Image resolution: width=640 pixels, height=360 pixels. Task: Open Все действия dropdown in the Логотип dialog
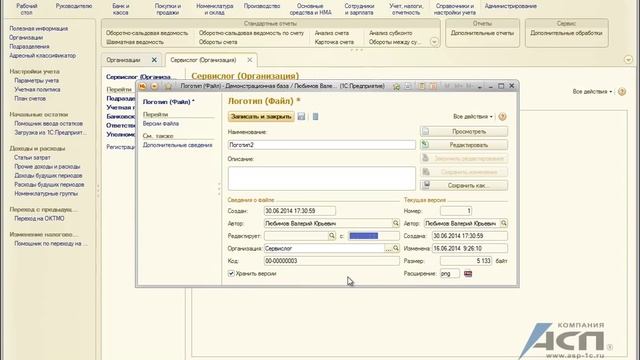point(473,117)
